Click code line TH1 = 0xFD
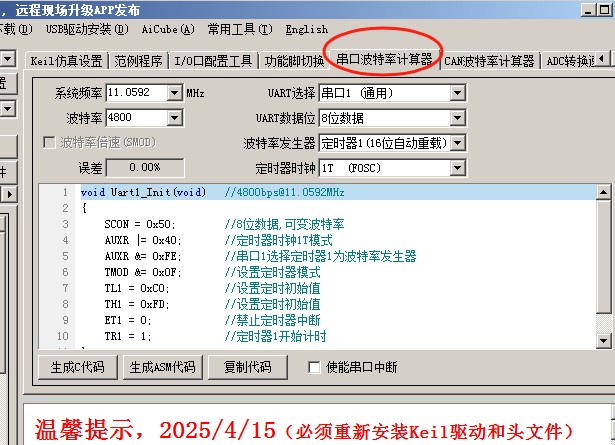 pyautogui.click(x=137, y=304)
